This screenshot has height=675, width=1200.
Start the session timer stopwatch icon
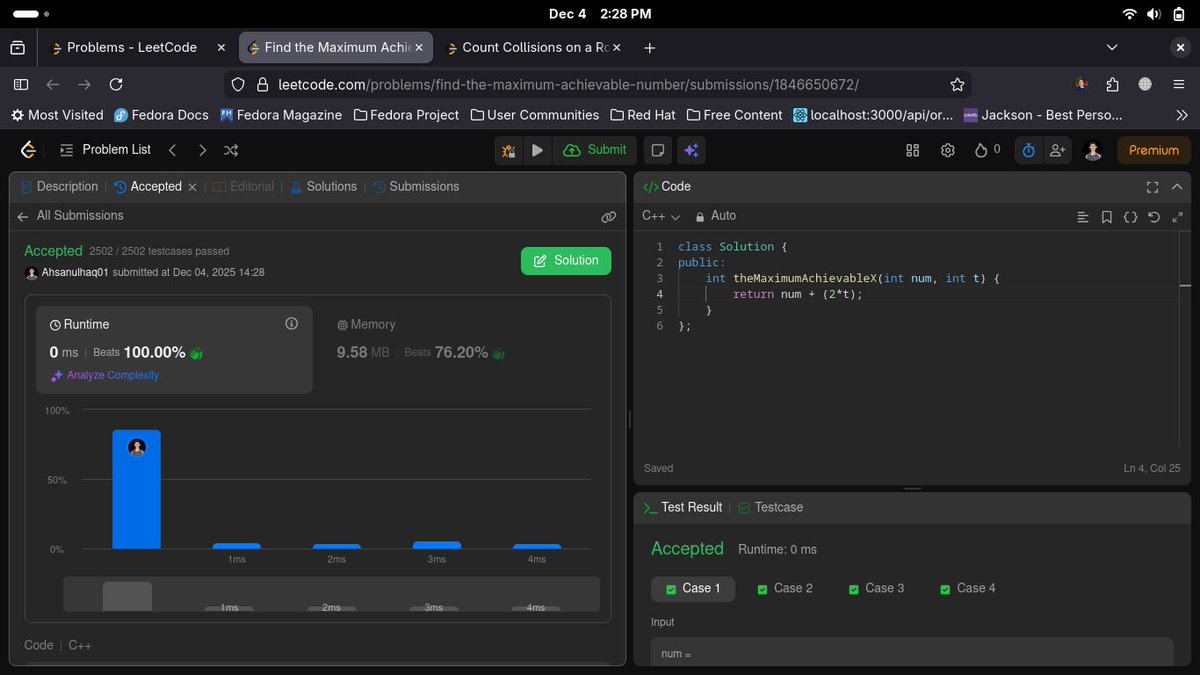[x=1028, y=150]
